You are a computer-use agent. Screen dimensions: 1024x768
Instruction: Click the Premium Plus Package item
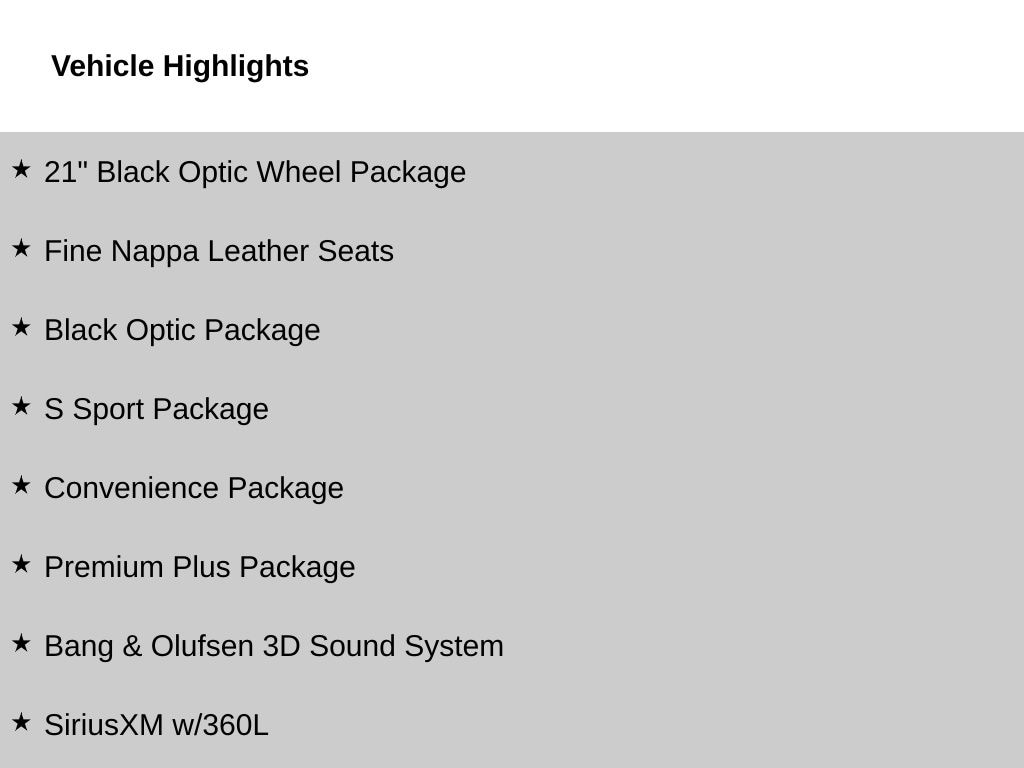(200, 567)
